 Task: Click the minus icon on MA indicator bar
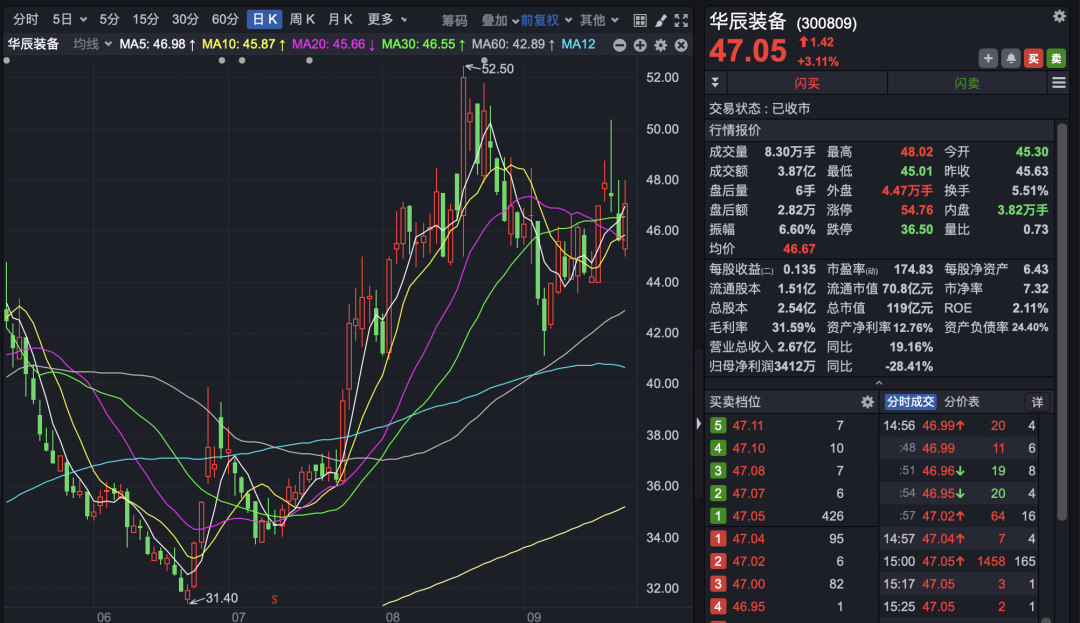pos(619,44)
